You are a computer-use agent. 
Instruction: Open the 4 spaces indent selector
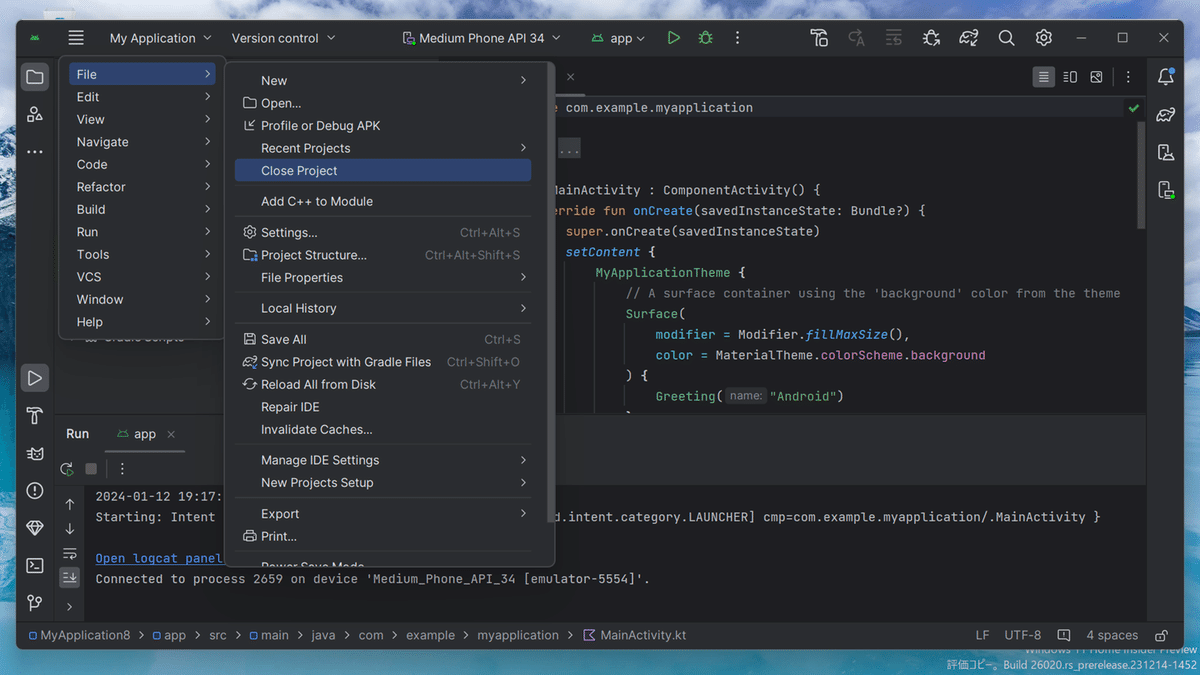pos(1112,635)
